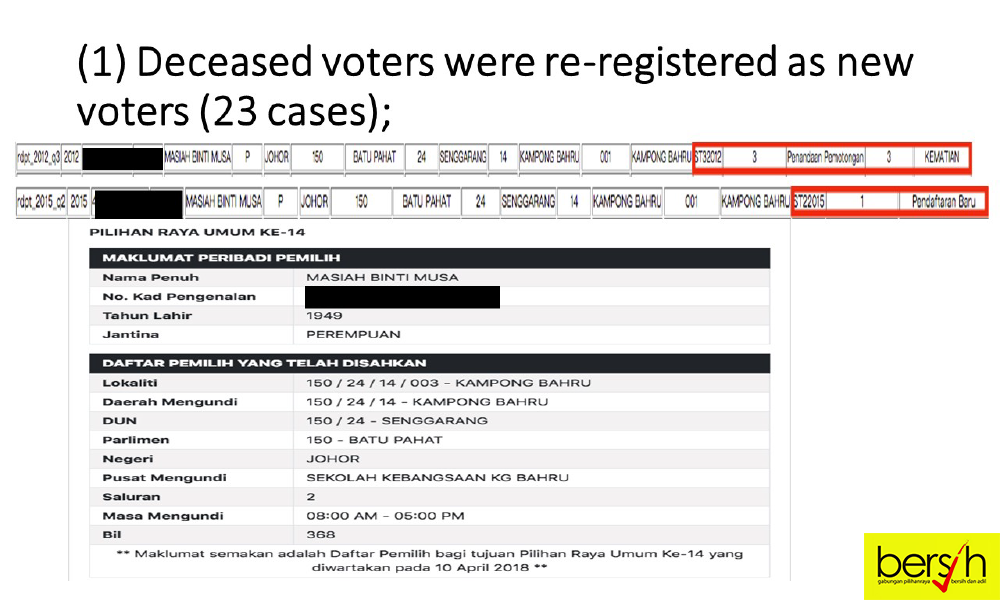
Task: Click the ST22015 cell in the second row
Action: [809, 202]
